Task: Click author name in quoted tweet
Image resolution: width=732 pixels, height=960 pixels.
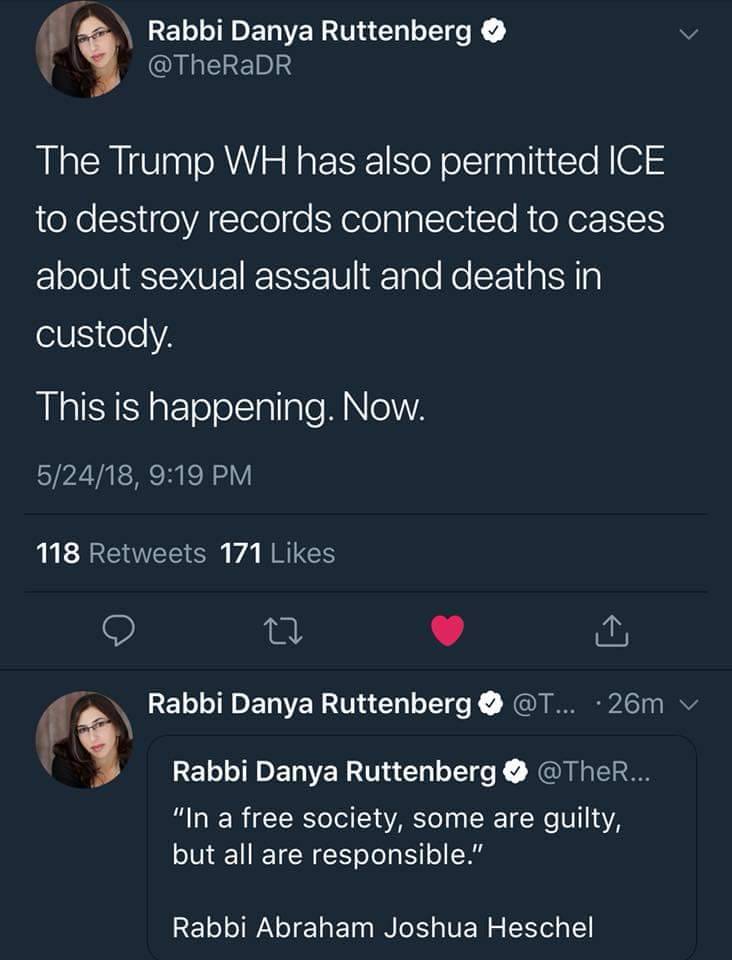Action: tap(335, 771)
